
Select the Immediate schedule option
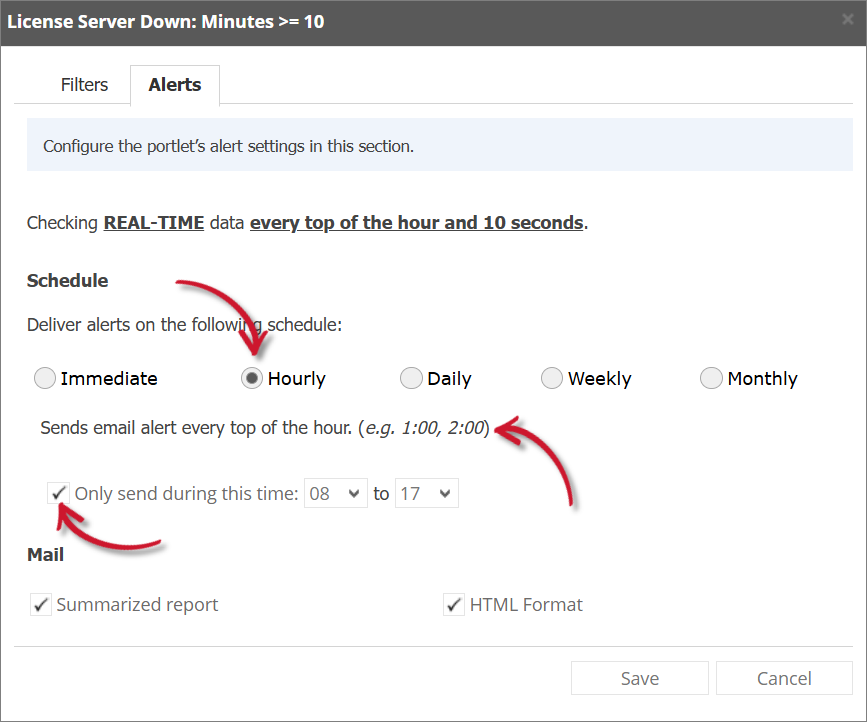[44, 378]
